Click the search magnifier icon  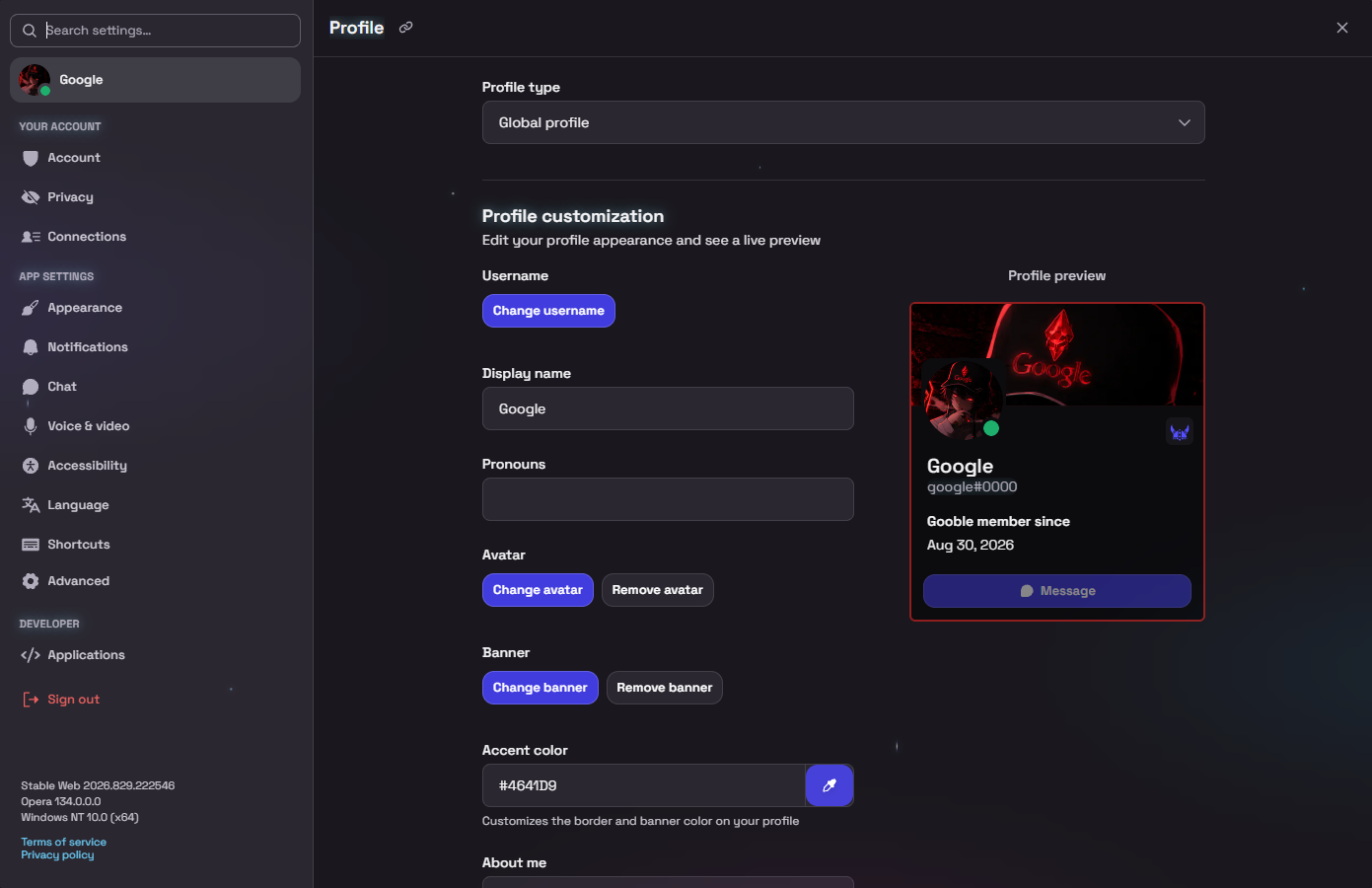coord(30,31)
